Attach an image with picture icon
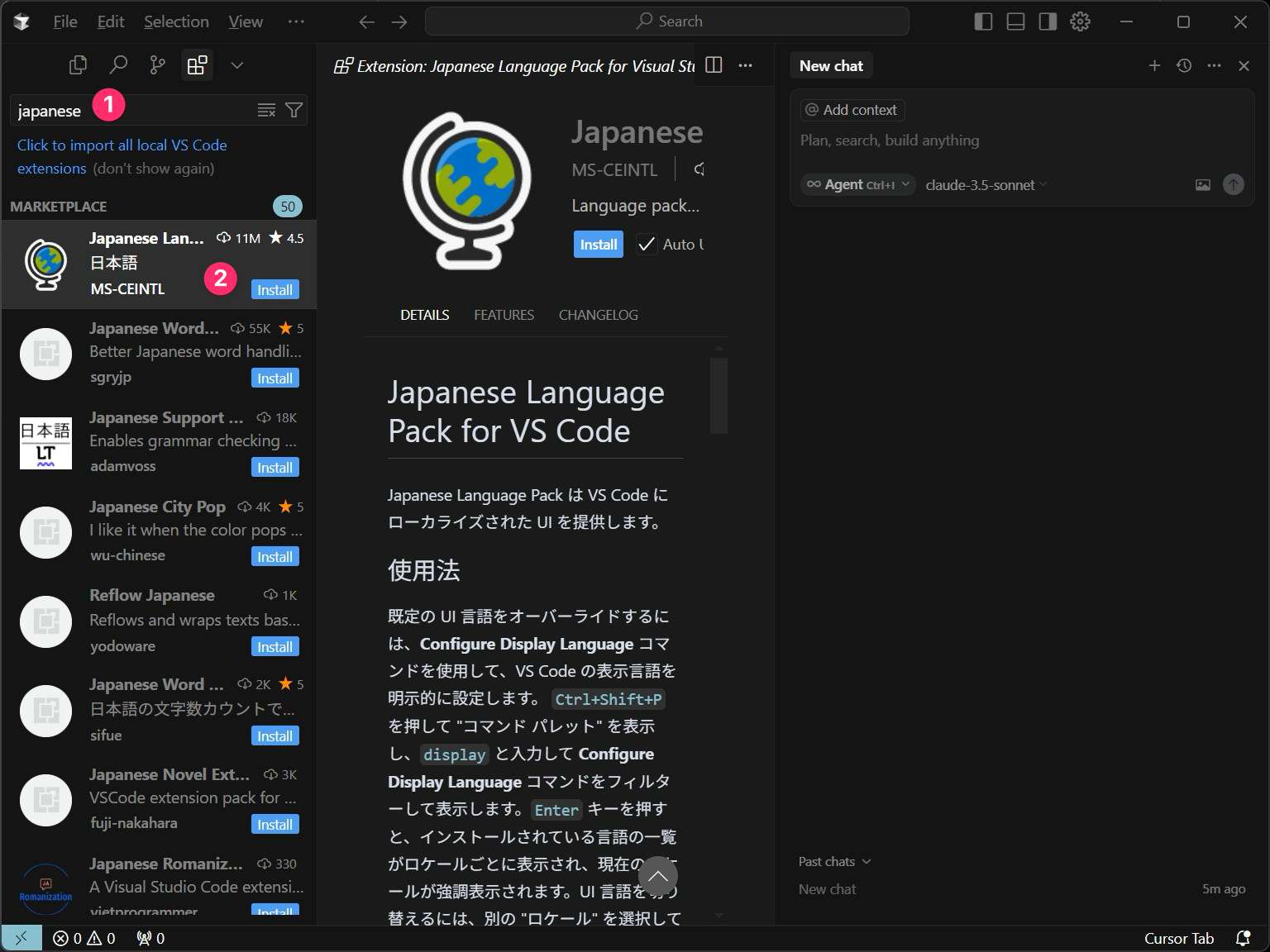Viewport: 1270px width, 952px height. [1203, 185]
